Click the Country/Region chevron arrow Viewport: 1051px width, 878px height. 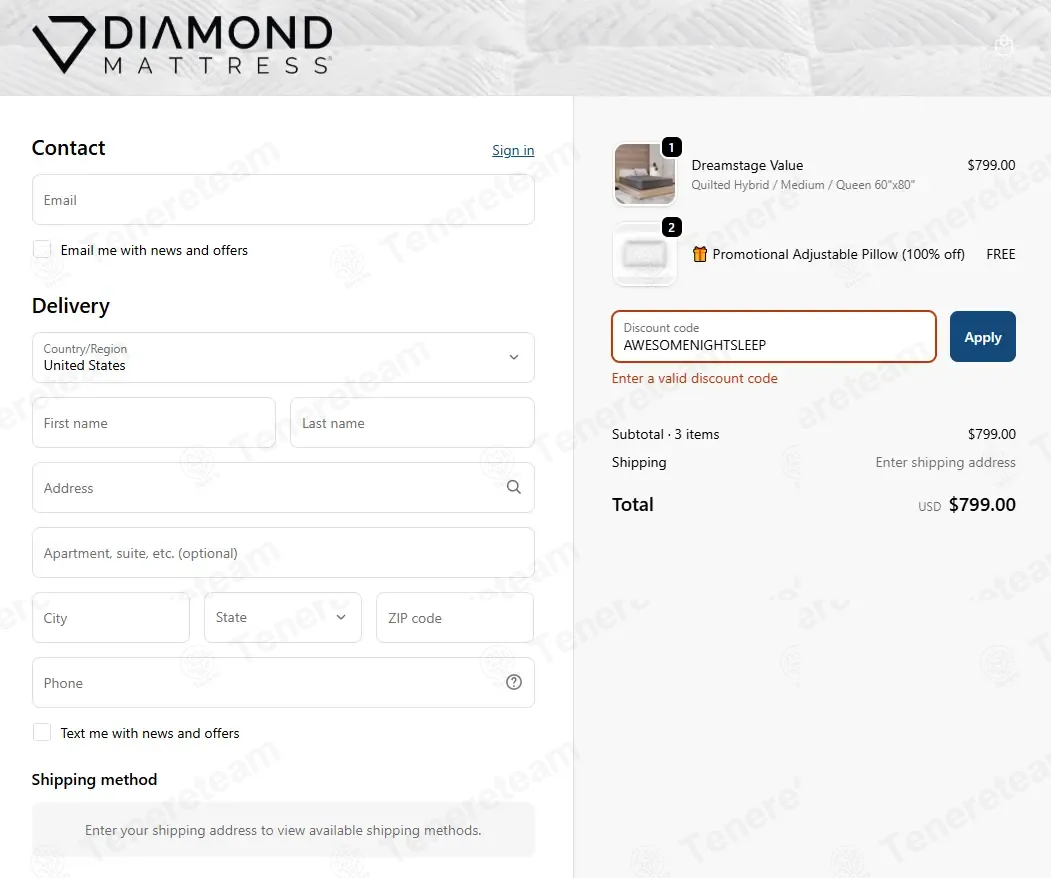[513, 357]
